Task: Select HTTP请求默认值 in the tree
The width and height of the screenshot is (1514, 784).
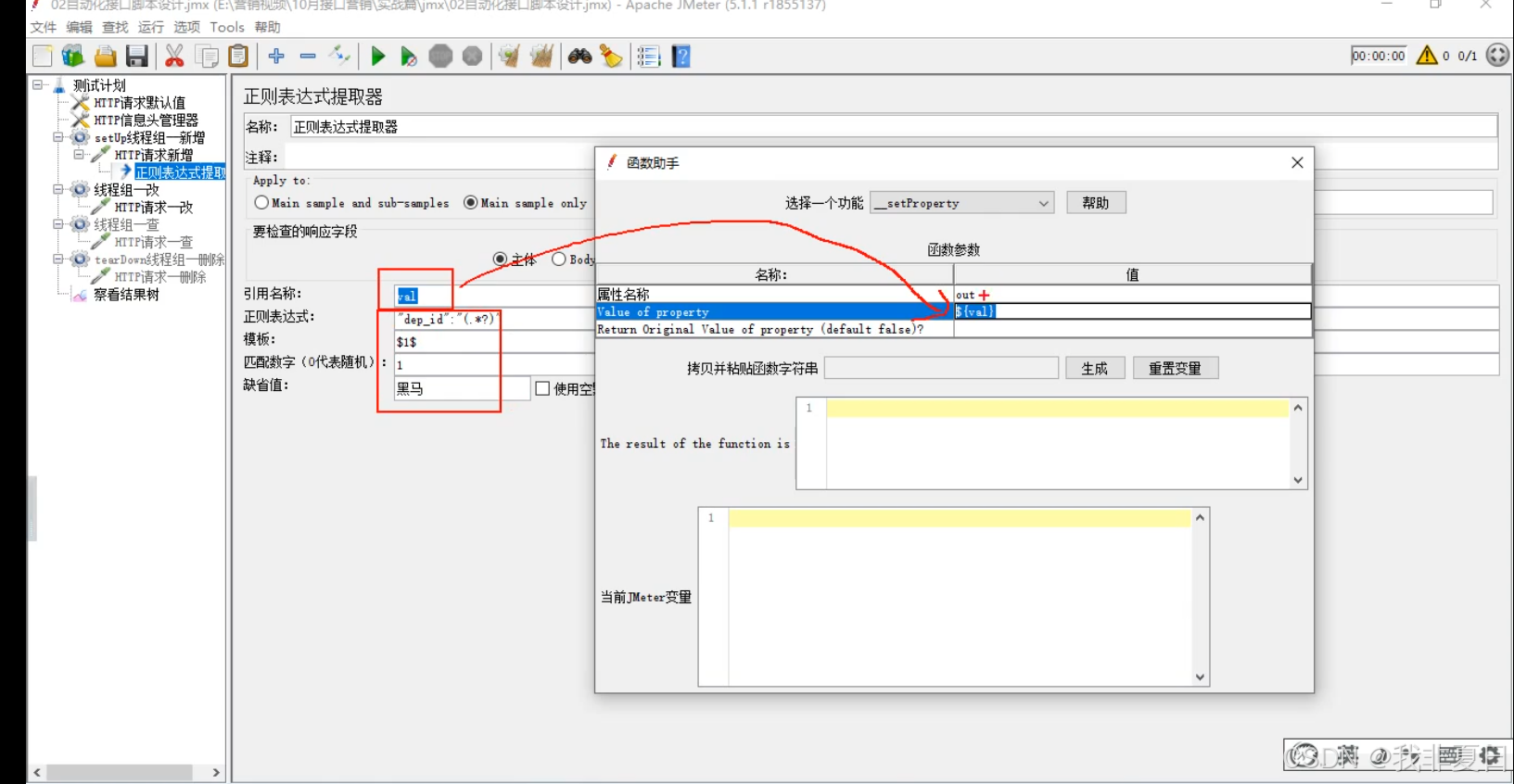Action: tap(139, 102)
